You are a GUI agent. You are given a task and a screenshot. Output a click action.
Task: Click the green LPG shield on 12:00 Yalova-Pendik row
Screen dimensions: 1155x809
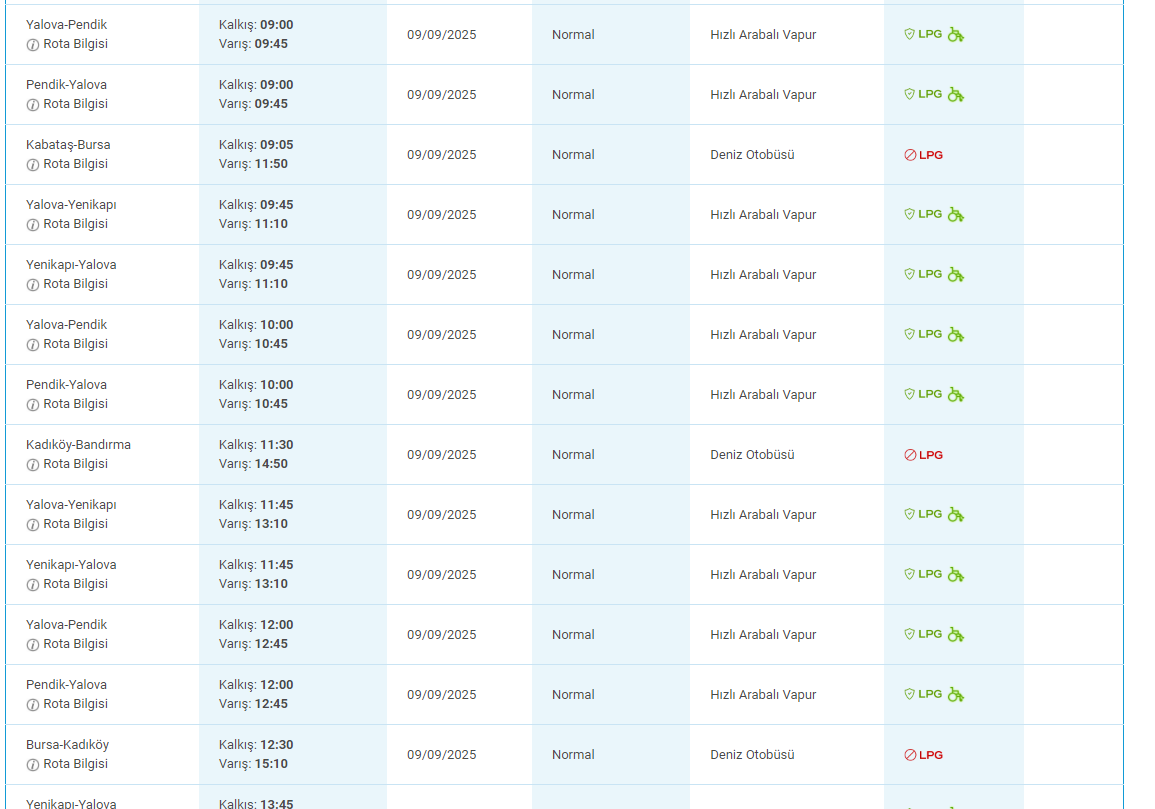coord(910,634)
